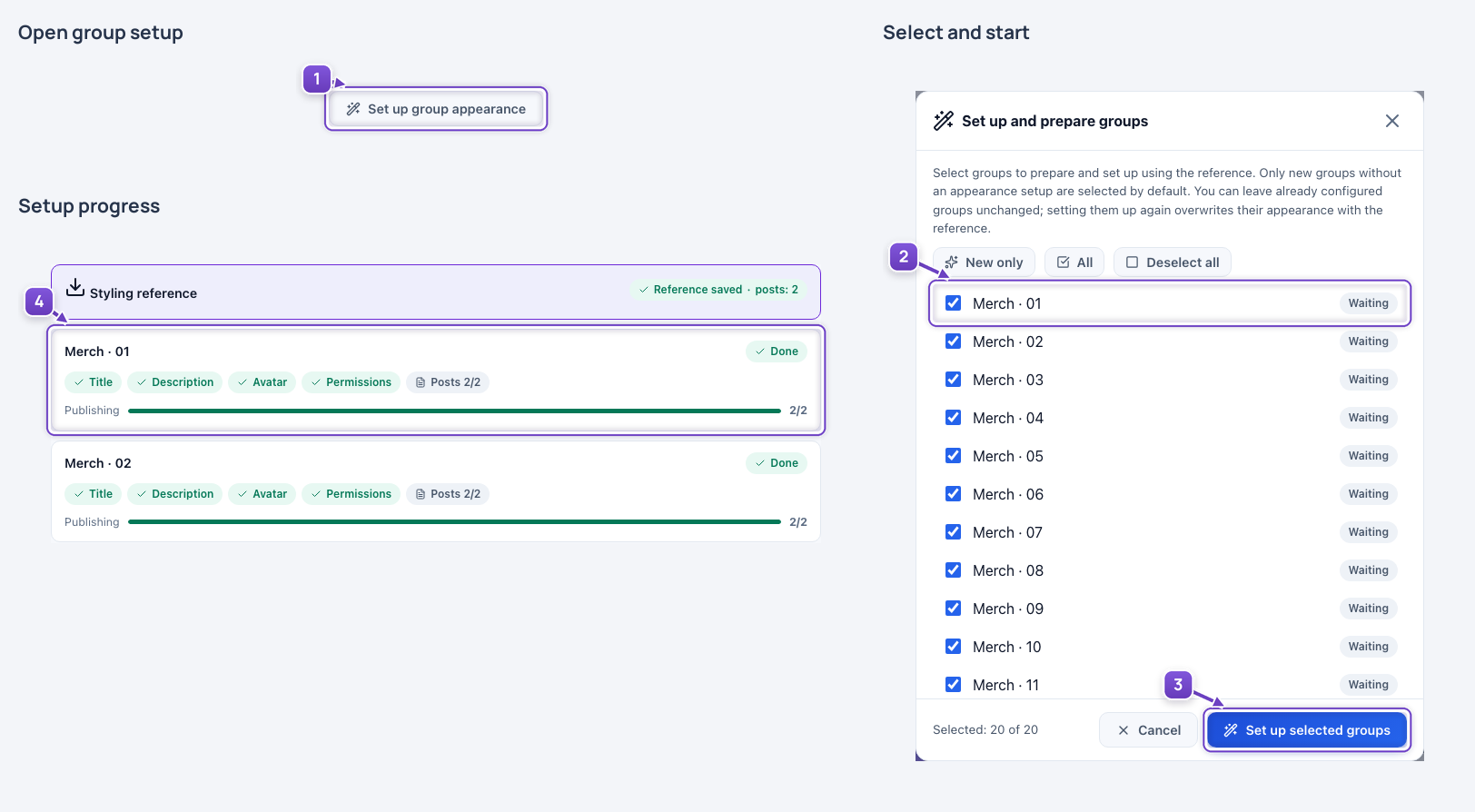Click the Merch · 04 row label in dialog
This screenshot has width=1475, height=812.
[1008, 418]
